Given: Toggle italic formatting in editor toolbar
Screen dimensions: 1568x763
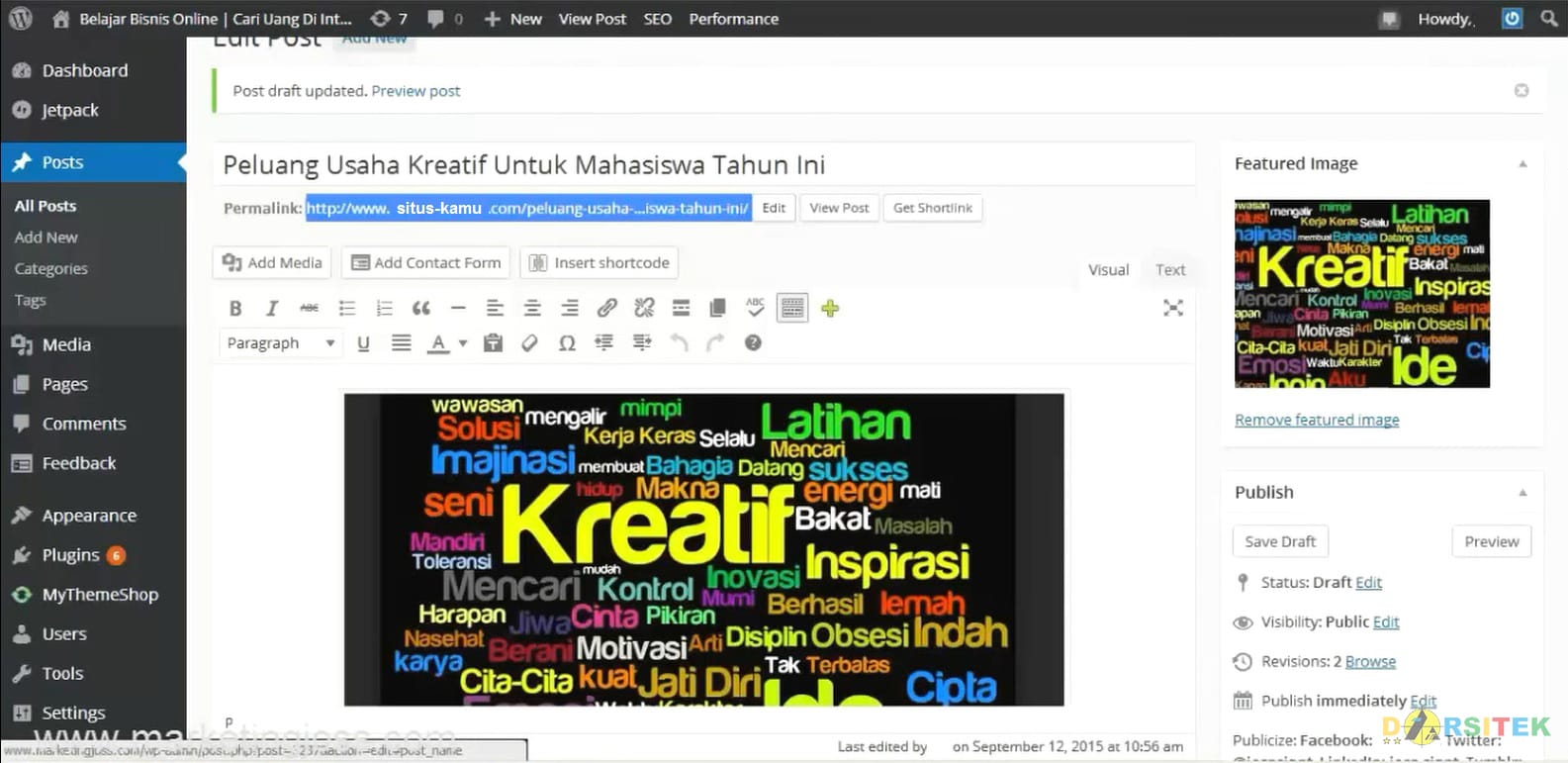Looking at the screenshot, I should pos(272,308).
